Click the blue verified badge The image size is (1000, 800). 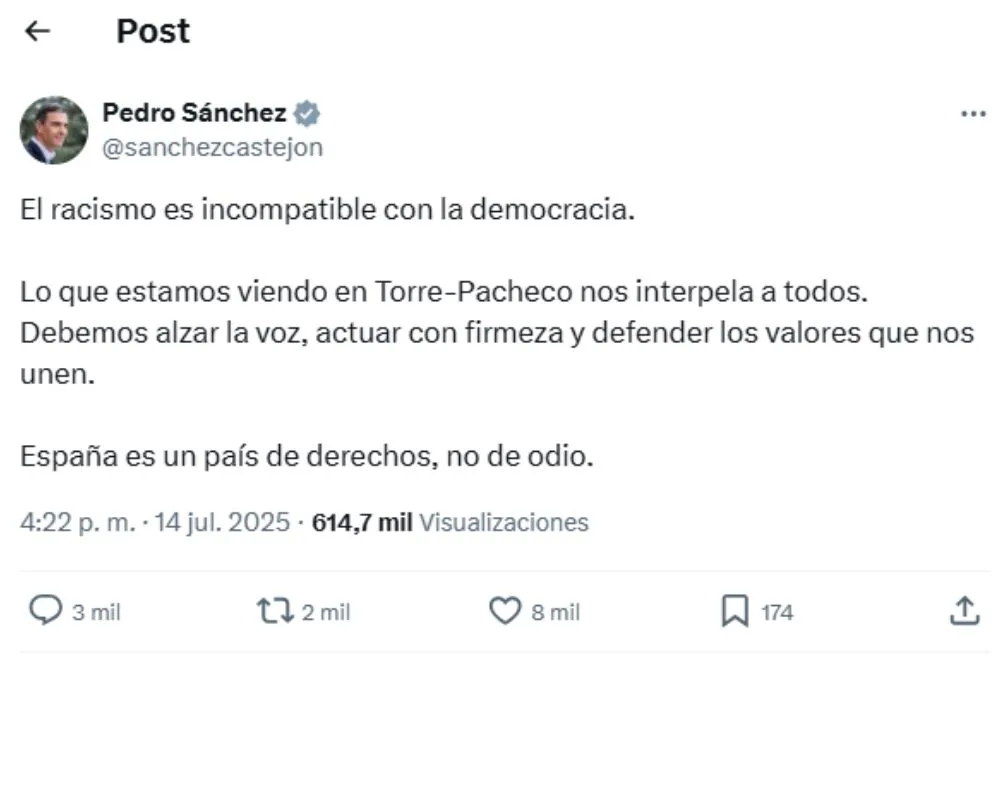(x=308, y=113)
